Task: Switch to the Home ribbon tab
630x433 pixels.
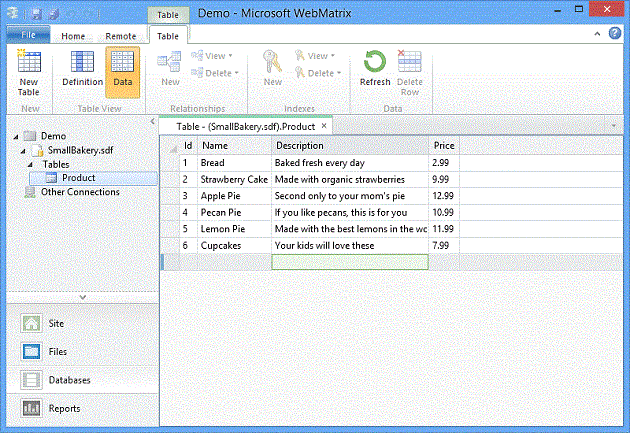Action: 73,36
